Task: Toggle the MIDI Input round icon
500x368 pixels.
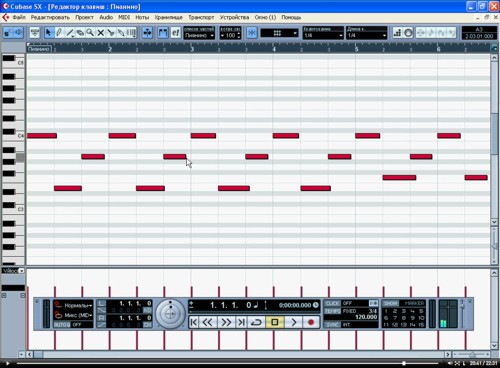Action: coord(408,33)
